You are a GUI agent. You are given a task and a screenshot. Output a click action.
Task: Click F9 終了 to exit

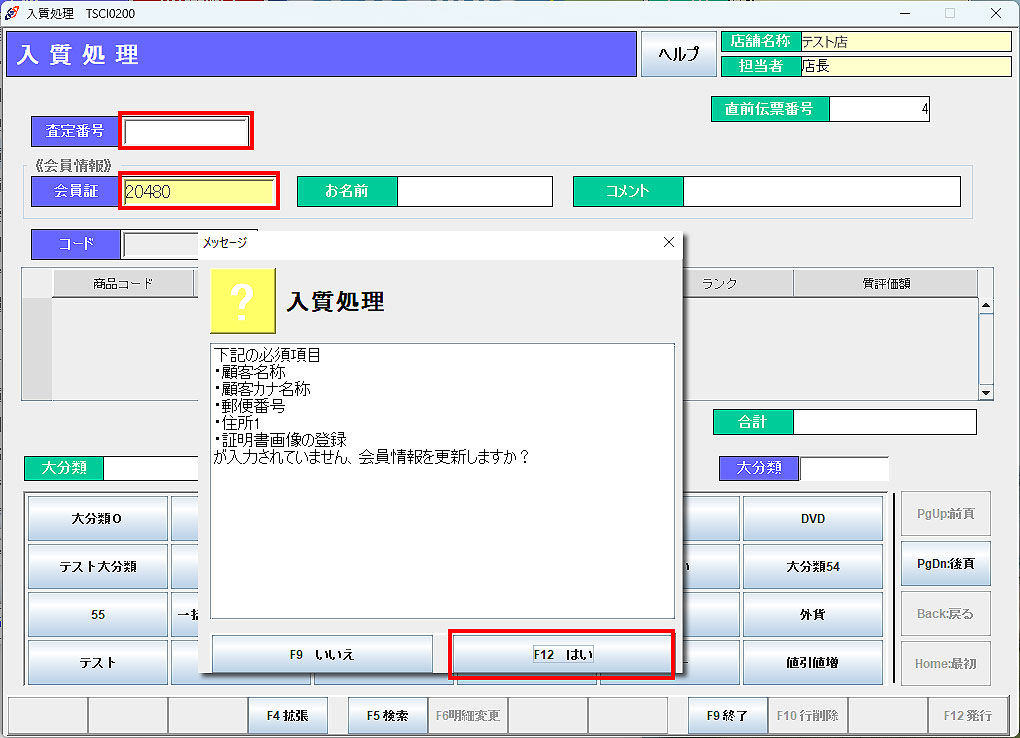pos(727,716)
